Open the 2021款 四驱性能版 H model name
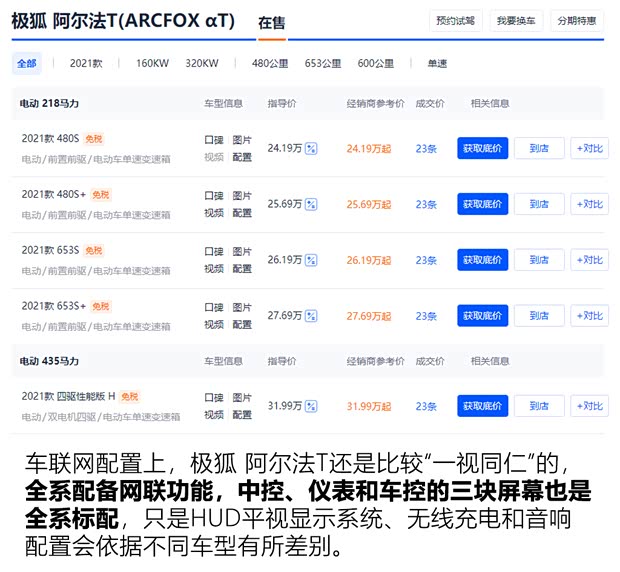620x572 pixels. coord(68,396)
